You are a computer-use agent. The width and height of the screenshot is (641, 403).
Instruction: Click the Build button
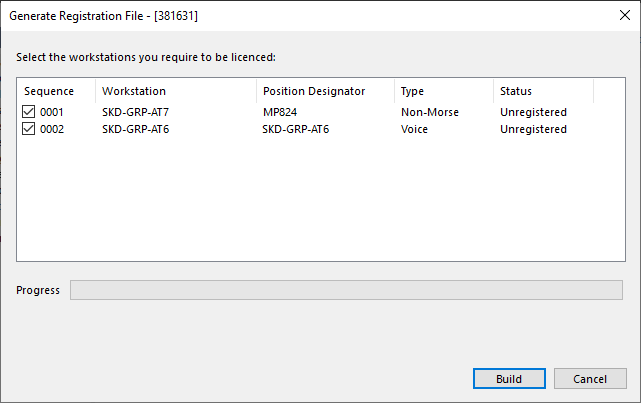point(509,378)
